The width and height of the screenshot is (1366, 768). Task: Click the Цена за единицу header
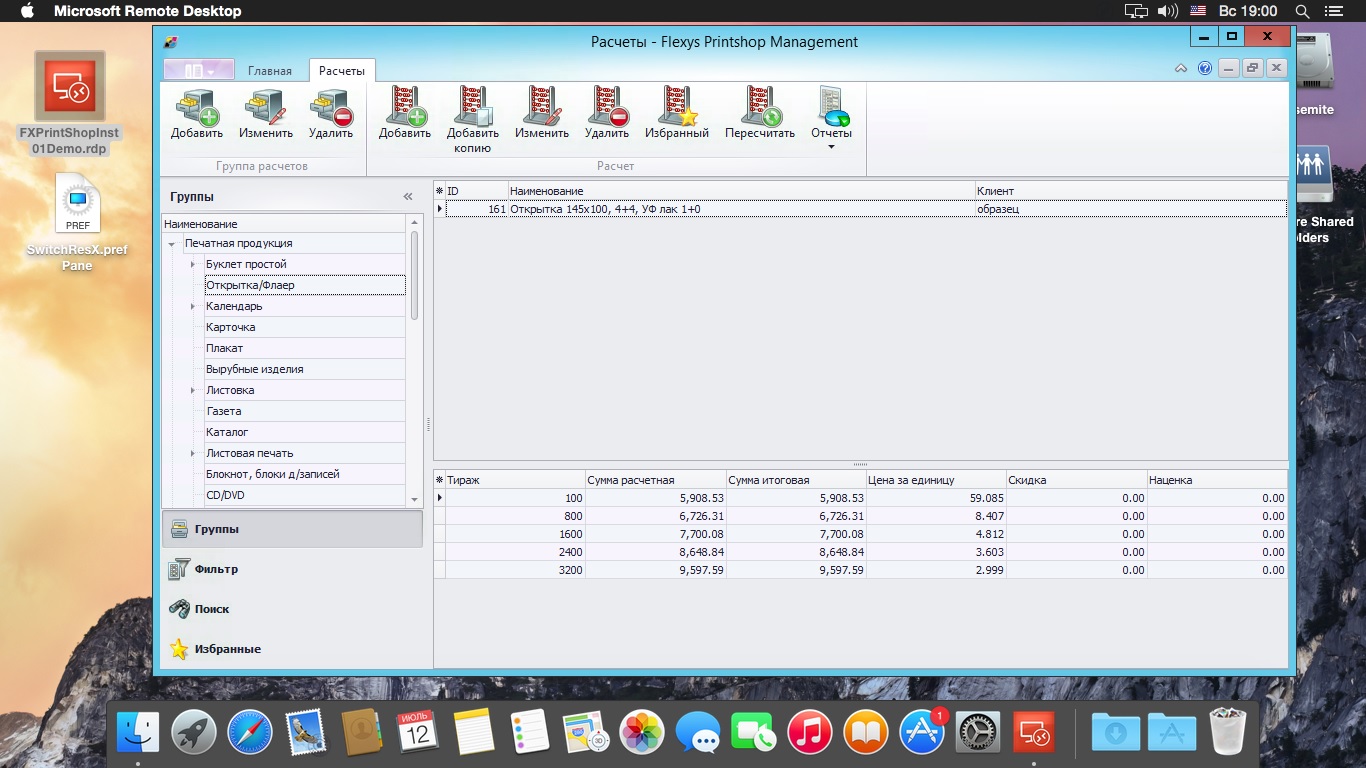(936, 480)
